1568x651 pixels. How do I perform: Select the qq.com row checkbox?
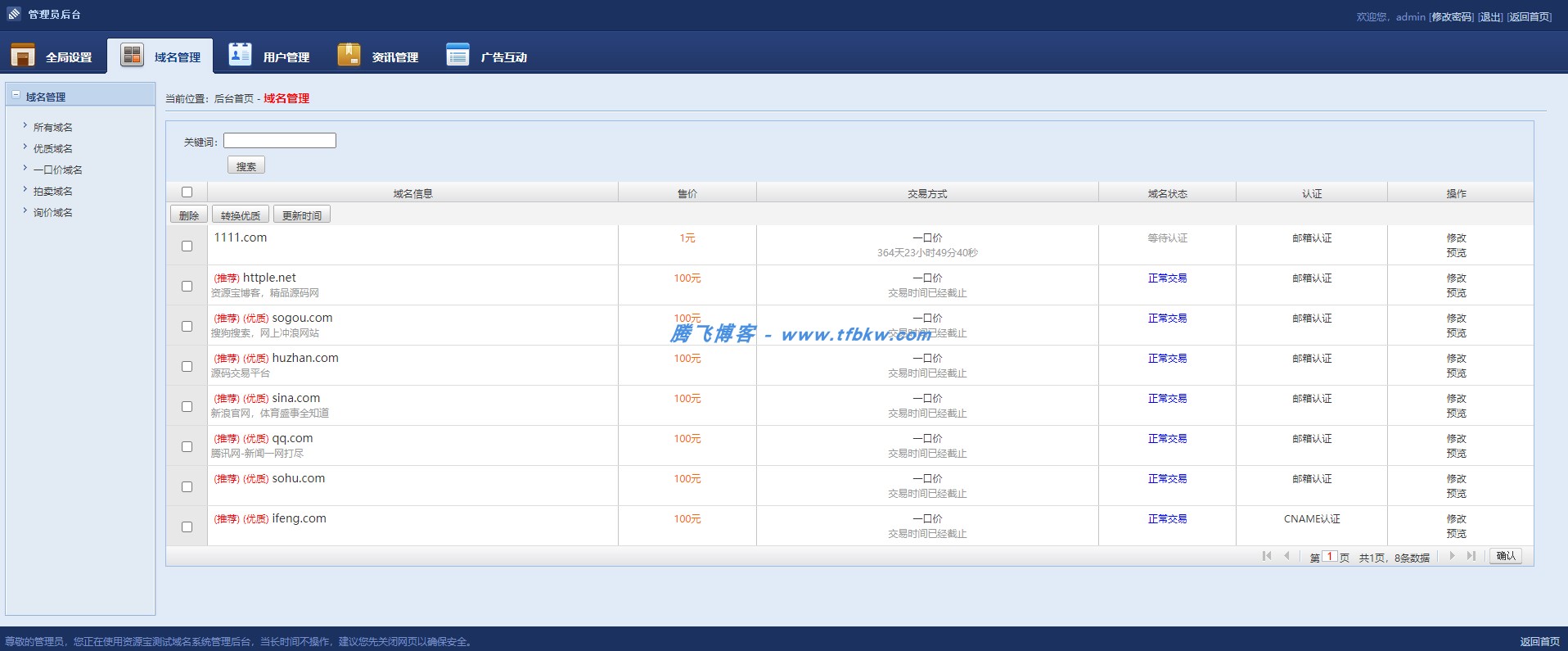point(187,446)
